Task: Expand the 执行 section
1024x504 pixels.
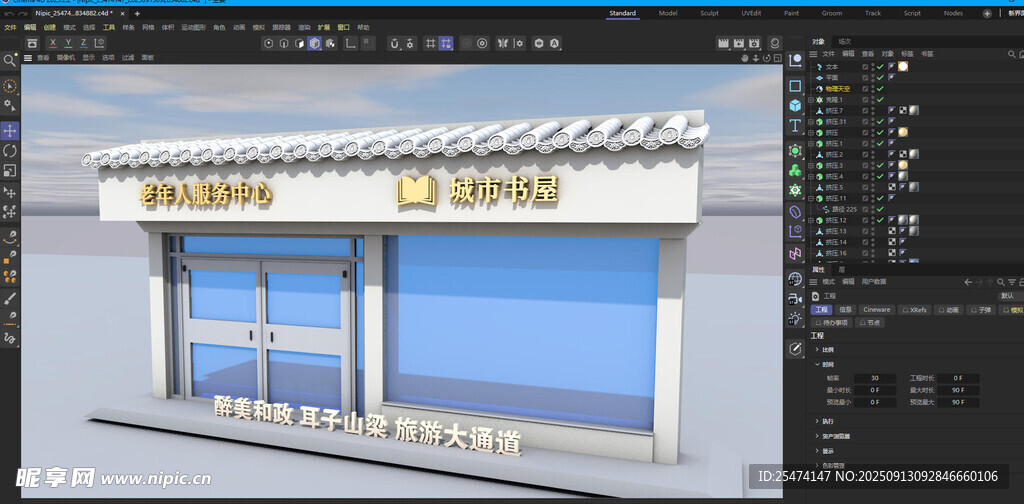Action: click(x=818, y=421)
